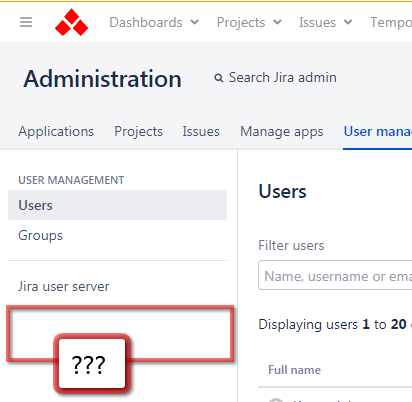This screenshot has width=412, height=402.
Task: Expand the Issues dropdown in top navigation
Action: 325,22
